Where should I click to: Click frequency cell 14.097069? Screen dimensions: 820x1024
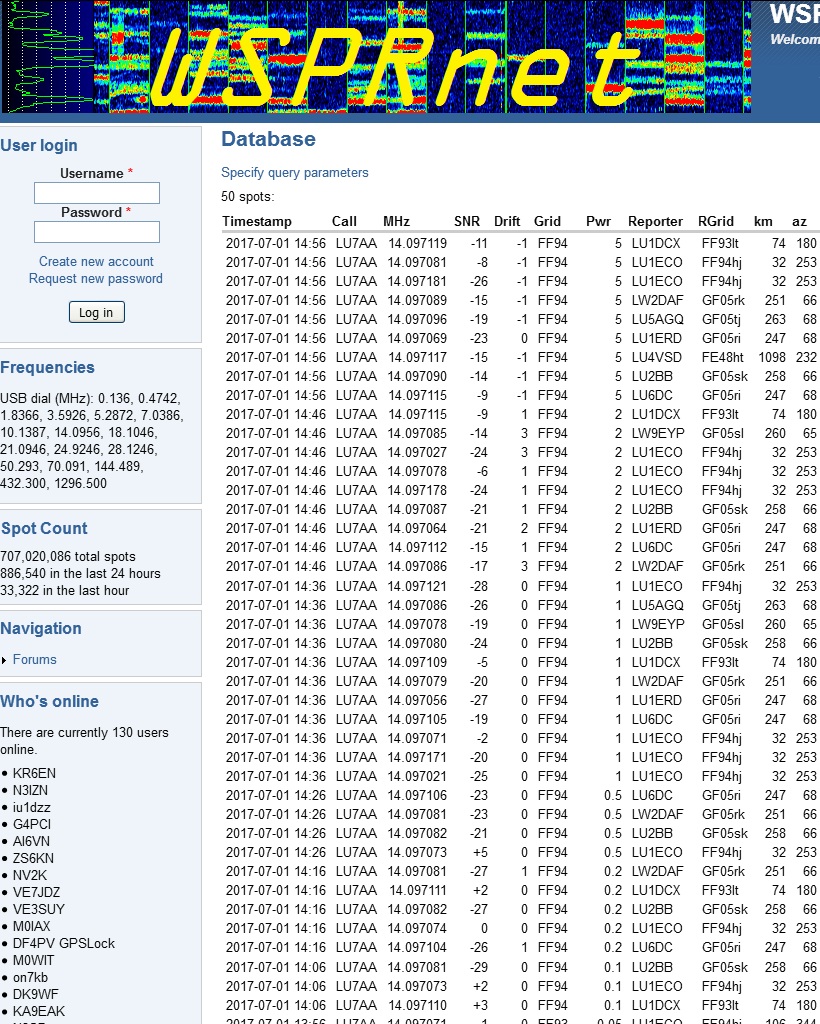coord(418,338)
